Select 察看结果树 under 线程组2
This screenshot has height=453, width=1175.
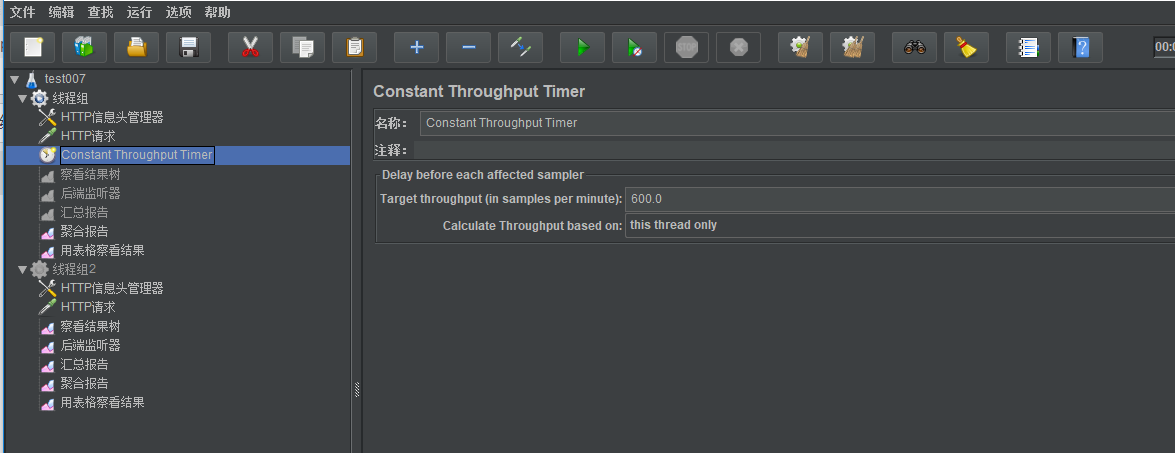[x=91, y=326]
